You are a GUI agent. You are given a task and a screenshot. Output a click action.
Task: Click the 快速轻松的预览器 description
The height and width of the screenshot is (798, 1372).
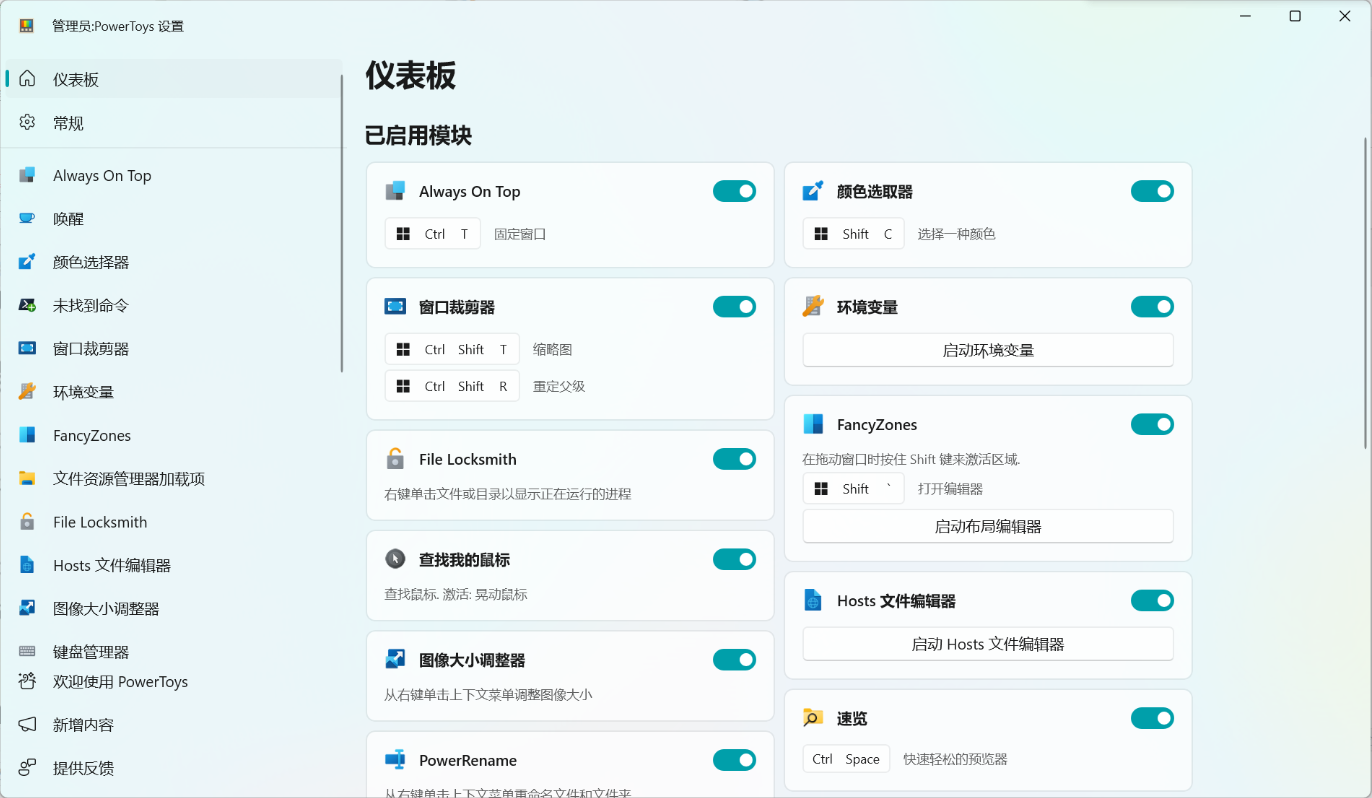pyautogui.click(x=955, y=759)
